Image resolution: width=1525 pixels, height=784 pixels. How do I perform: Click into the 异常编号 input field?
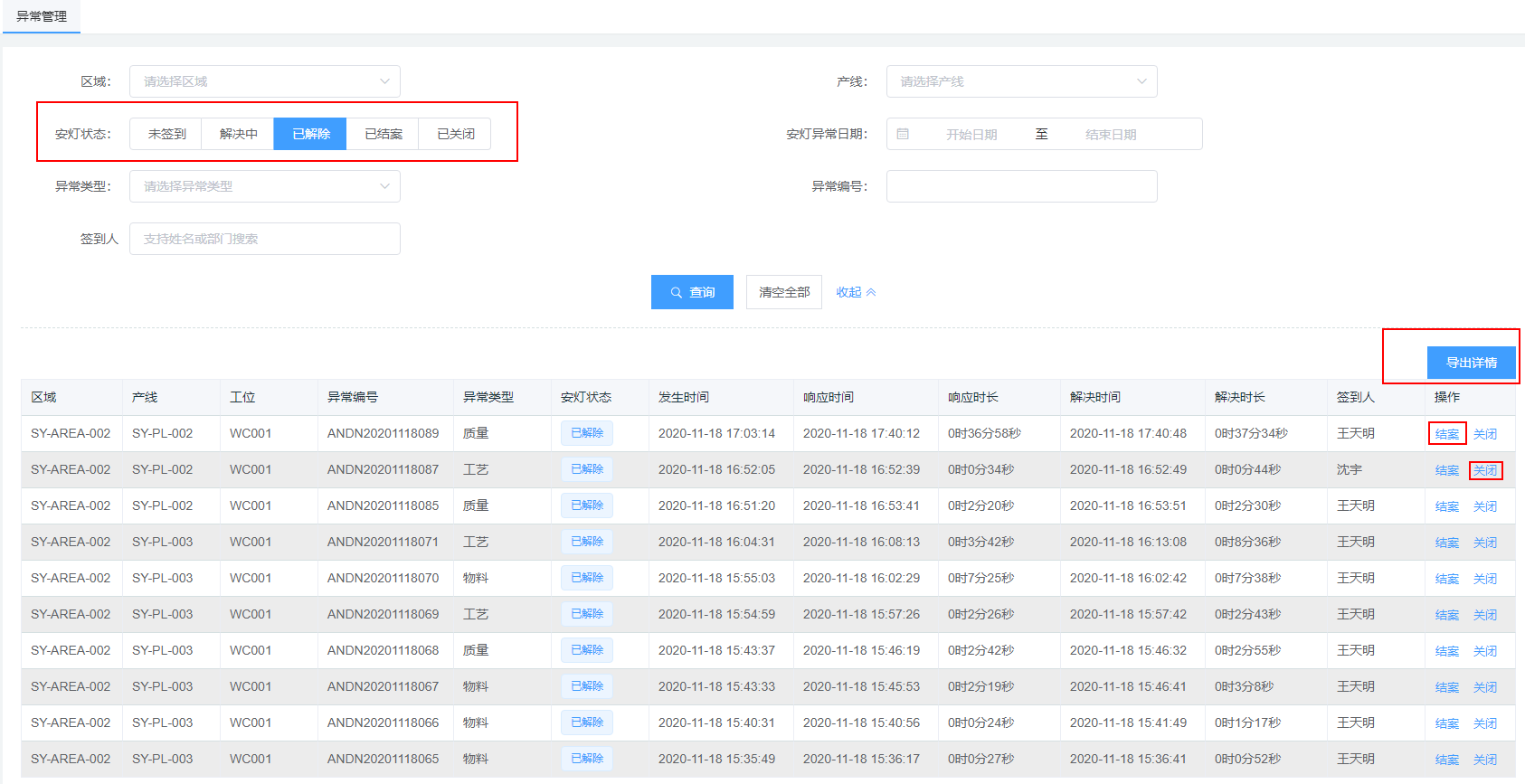(1021, 186)
